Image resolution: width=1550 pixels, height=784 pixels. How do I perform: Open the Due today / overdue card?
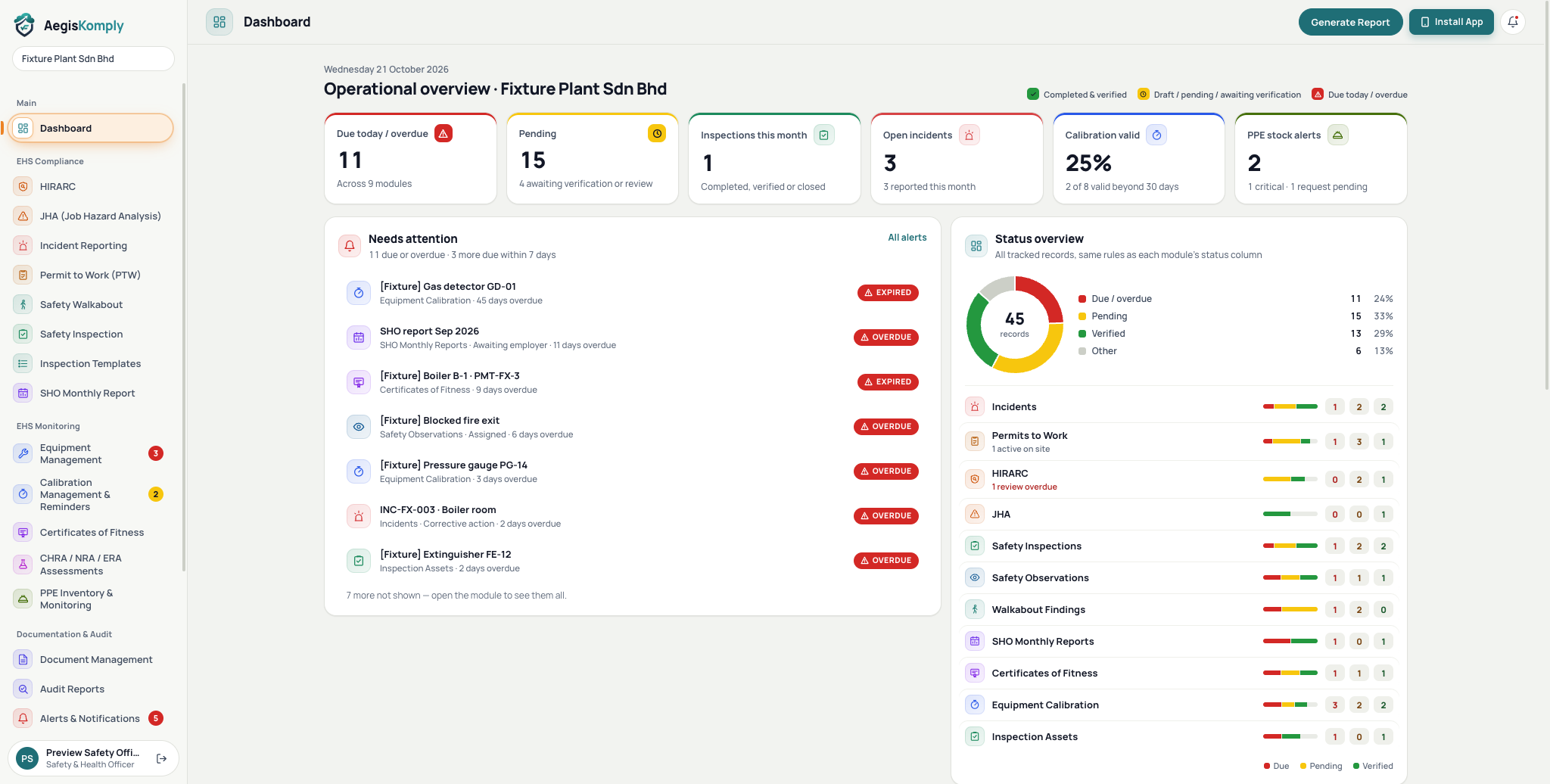tap(410, 158)
